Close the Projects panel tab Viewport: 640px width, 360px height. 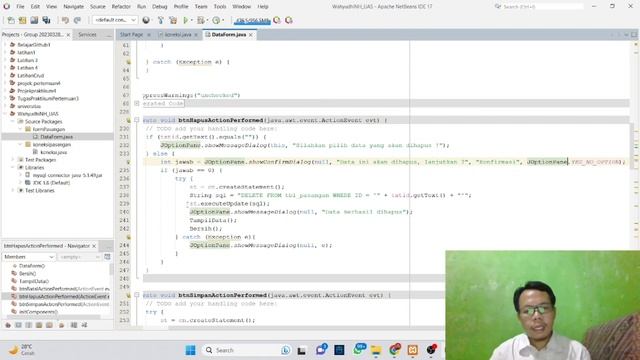click(68, 35)
